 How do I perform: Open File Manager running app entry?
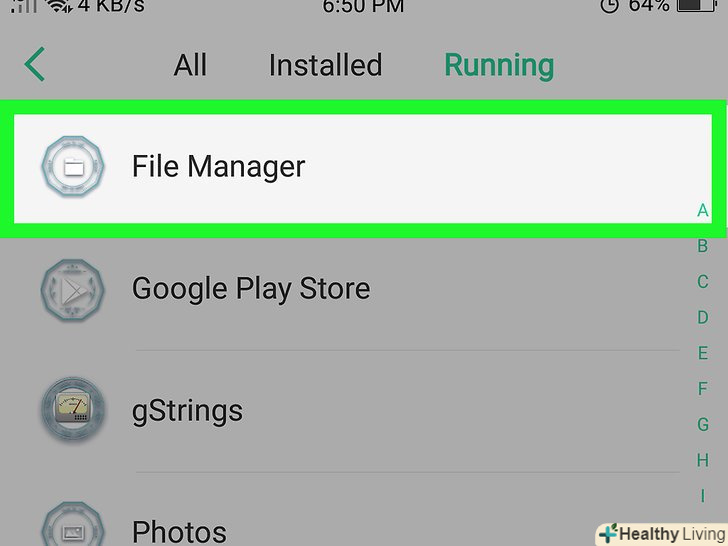pyautogui.click(x=360, y=166)
